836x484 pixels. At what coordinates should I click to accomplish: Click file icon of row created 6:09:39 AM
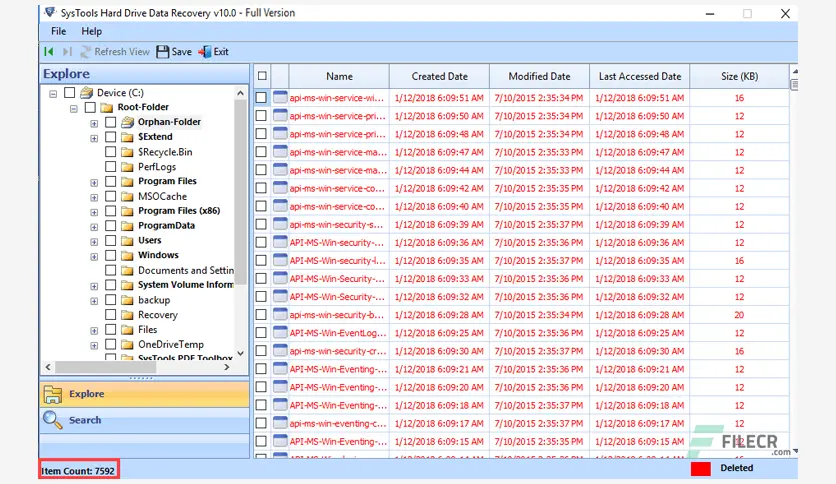tap(280, 224)
